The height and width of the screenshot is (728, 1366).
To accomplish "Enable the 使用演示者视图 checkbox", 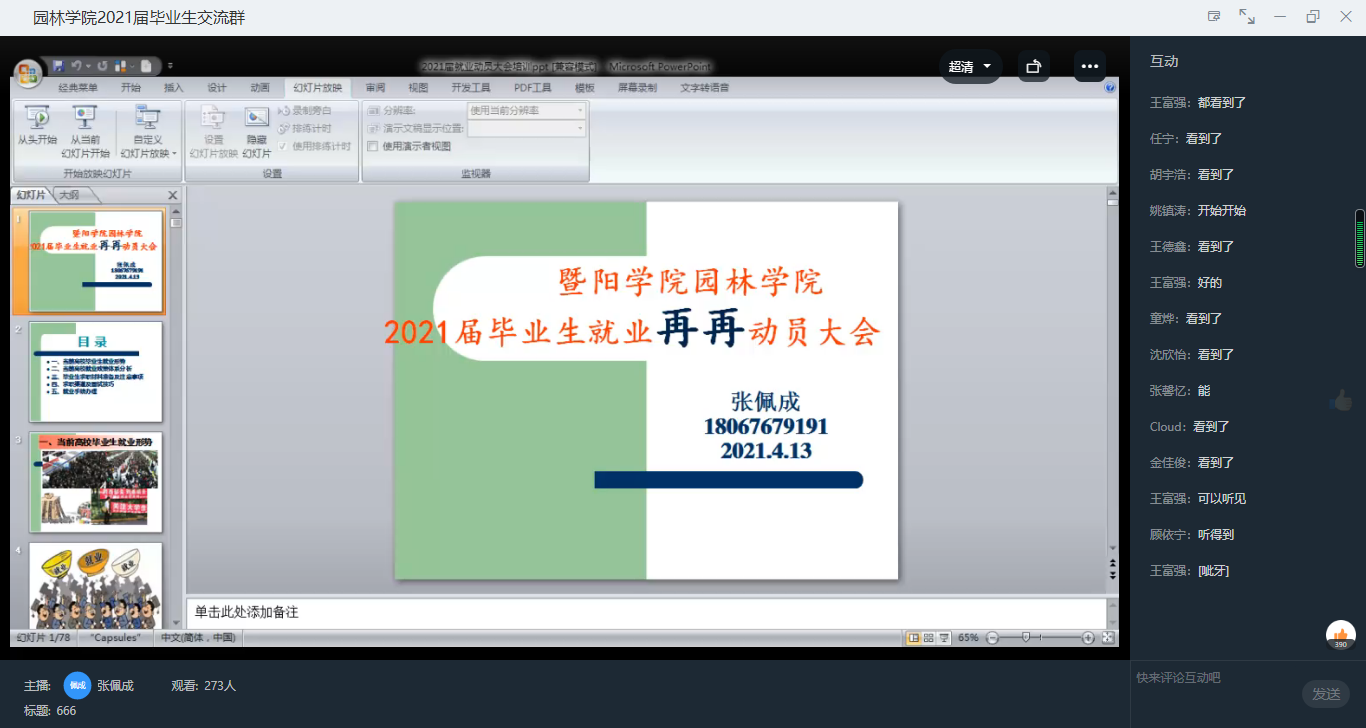I will (373, 146).
